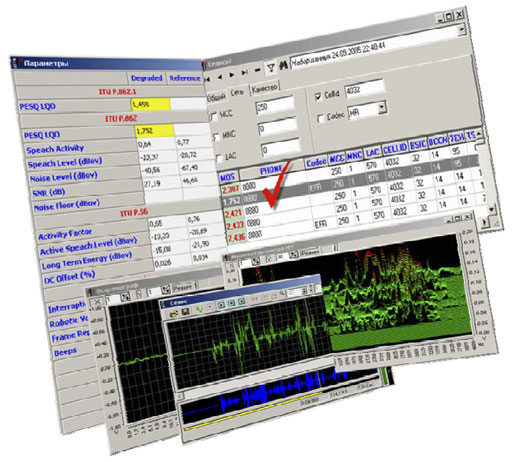
Task: Open search with the binoculars icon
Action: click(283, 65)
